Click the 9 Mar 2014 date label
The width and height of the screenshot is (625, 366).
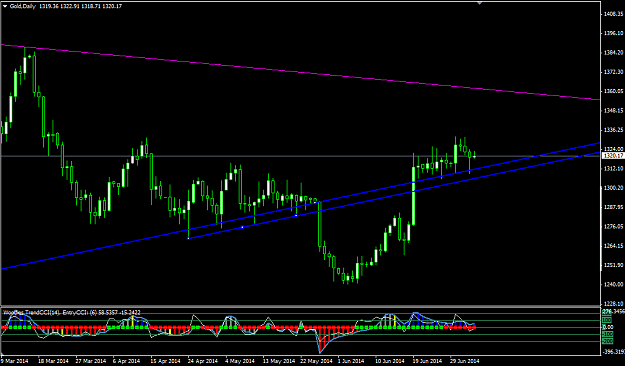[x=15, y=361]
